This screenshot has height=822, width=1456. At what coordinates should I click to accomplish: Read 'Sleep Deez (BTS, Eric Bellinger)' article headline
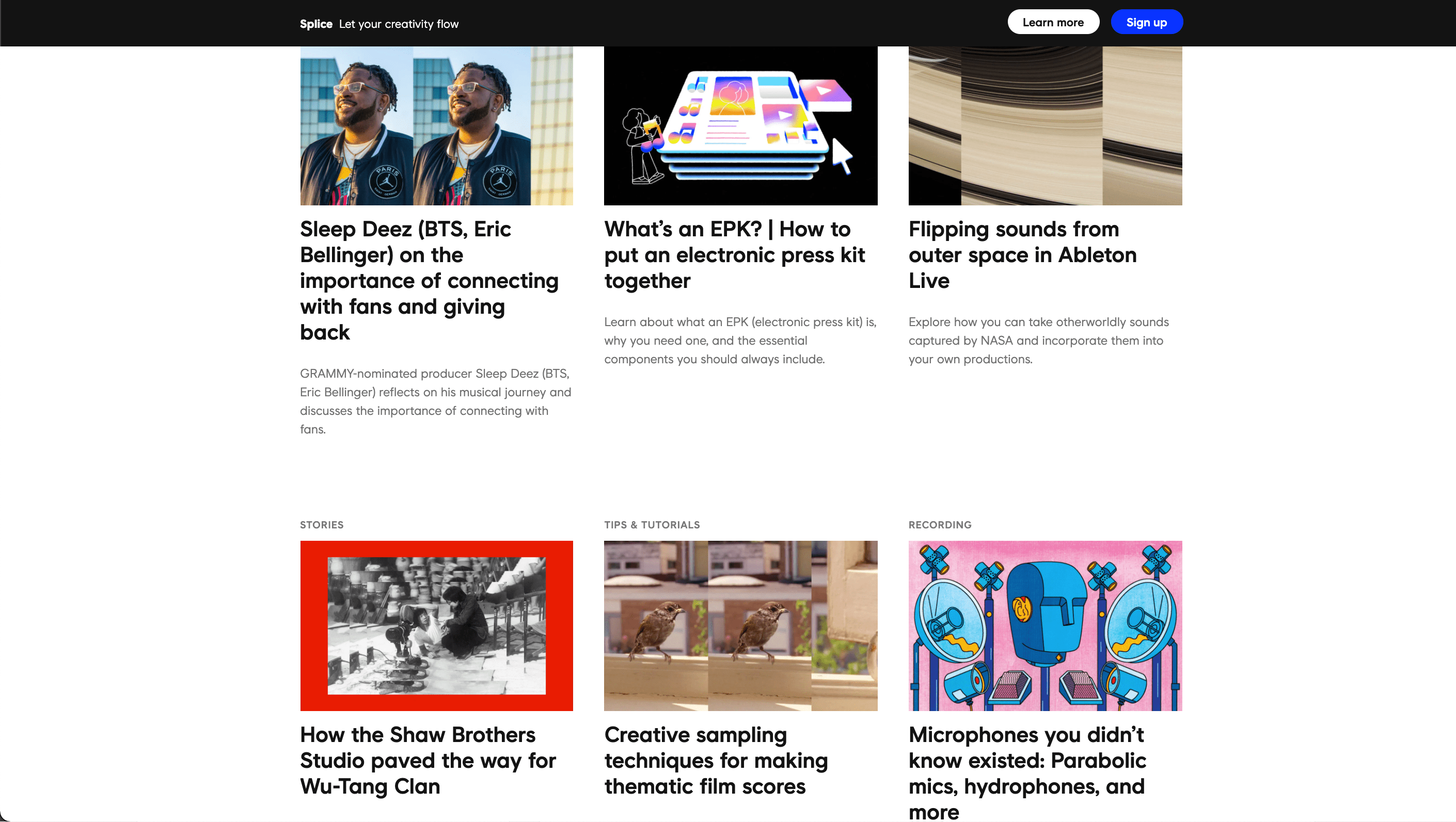click(430, 280)
